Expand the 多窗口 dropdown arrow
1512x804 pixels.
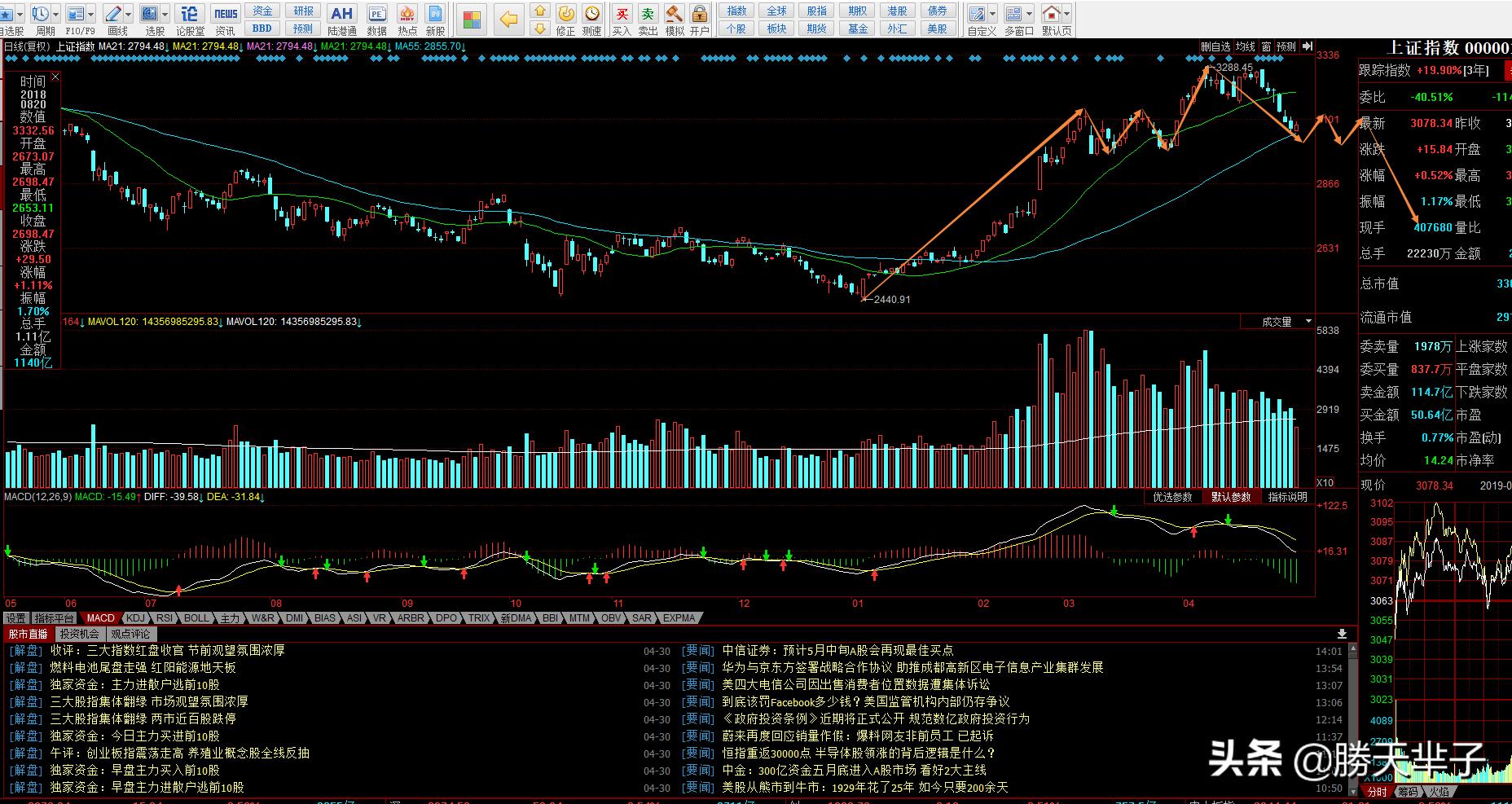tap(1031, 14)
